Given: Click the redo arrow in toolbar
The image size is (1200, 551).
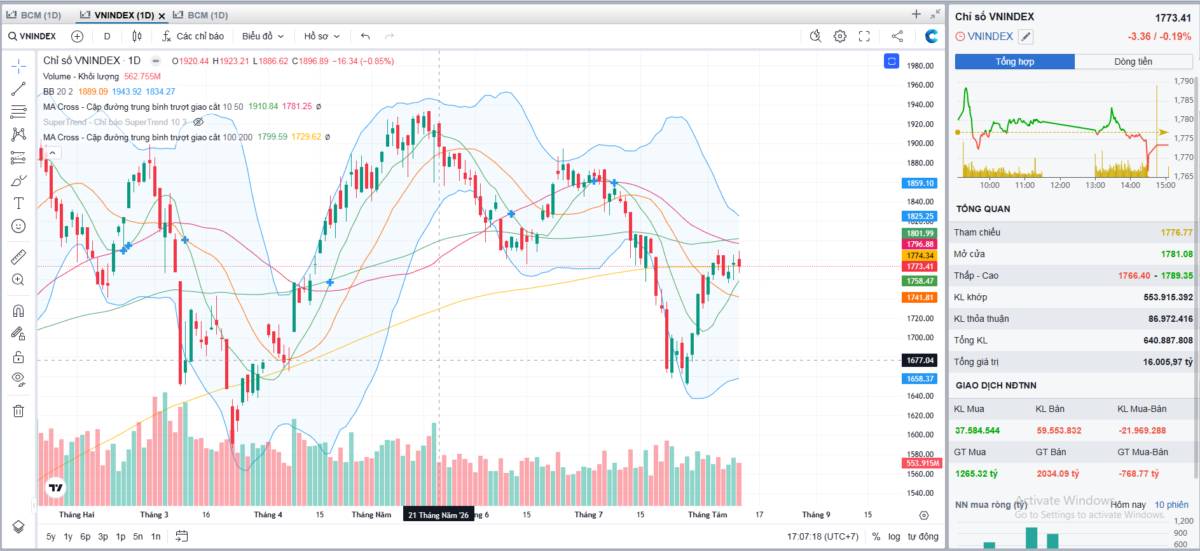Looking at the screenshot, I should [x=390, y=36].
